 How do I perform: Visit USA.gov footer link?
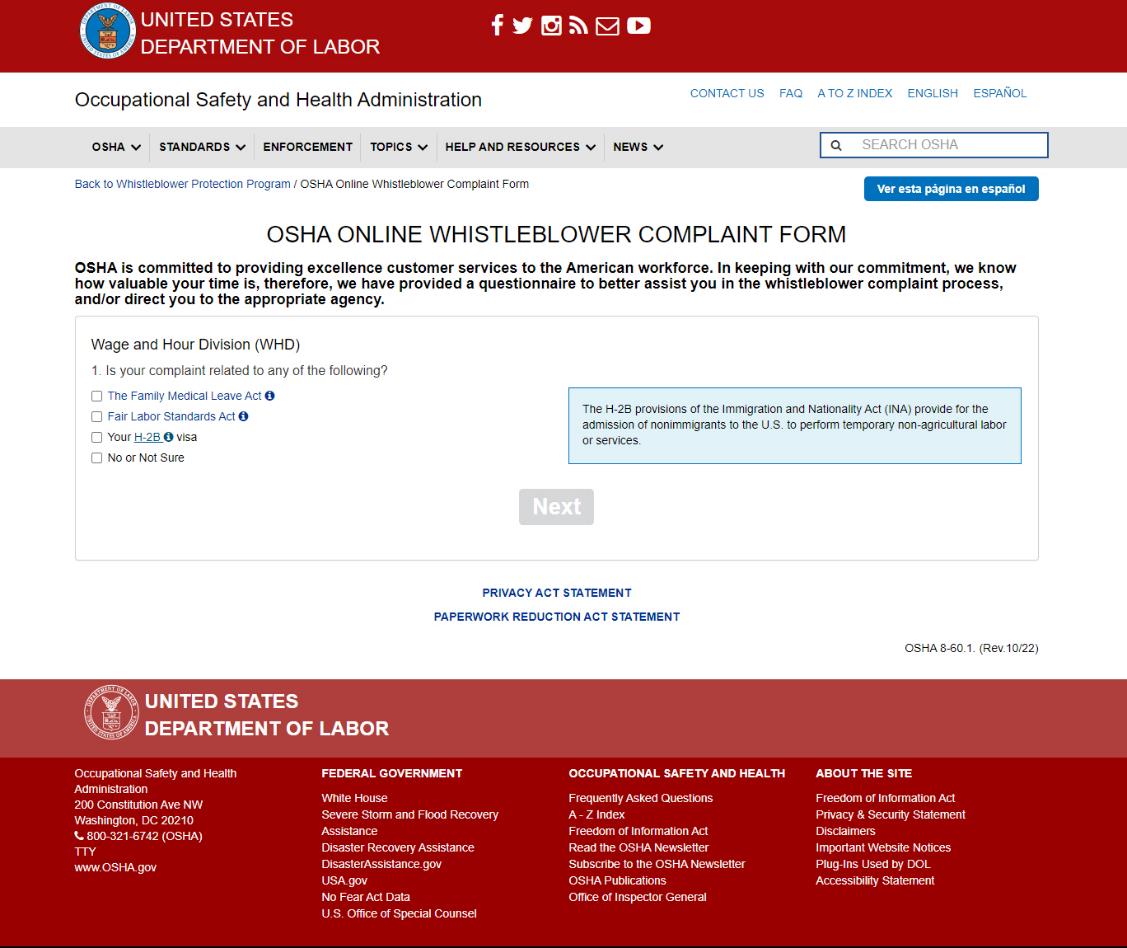pyautogui.click(x=344, y=880)
